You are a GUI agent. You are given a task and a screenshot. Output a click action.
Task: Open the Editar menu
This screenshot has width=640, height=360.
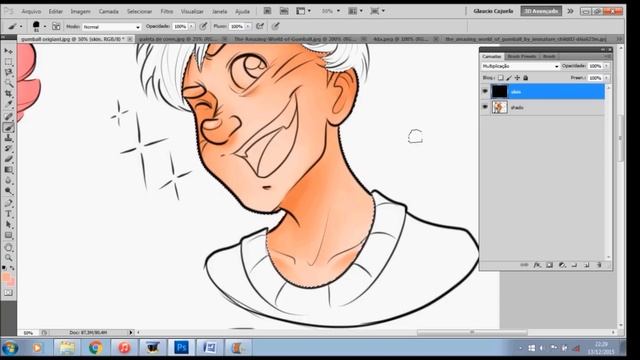click(x=56, y=11)
